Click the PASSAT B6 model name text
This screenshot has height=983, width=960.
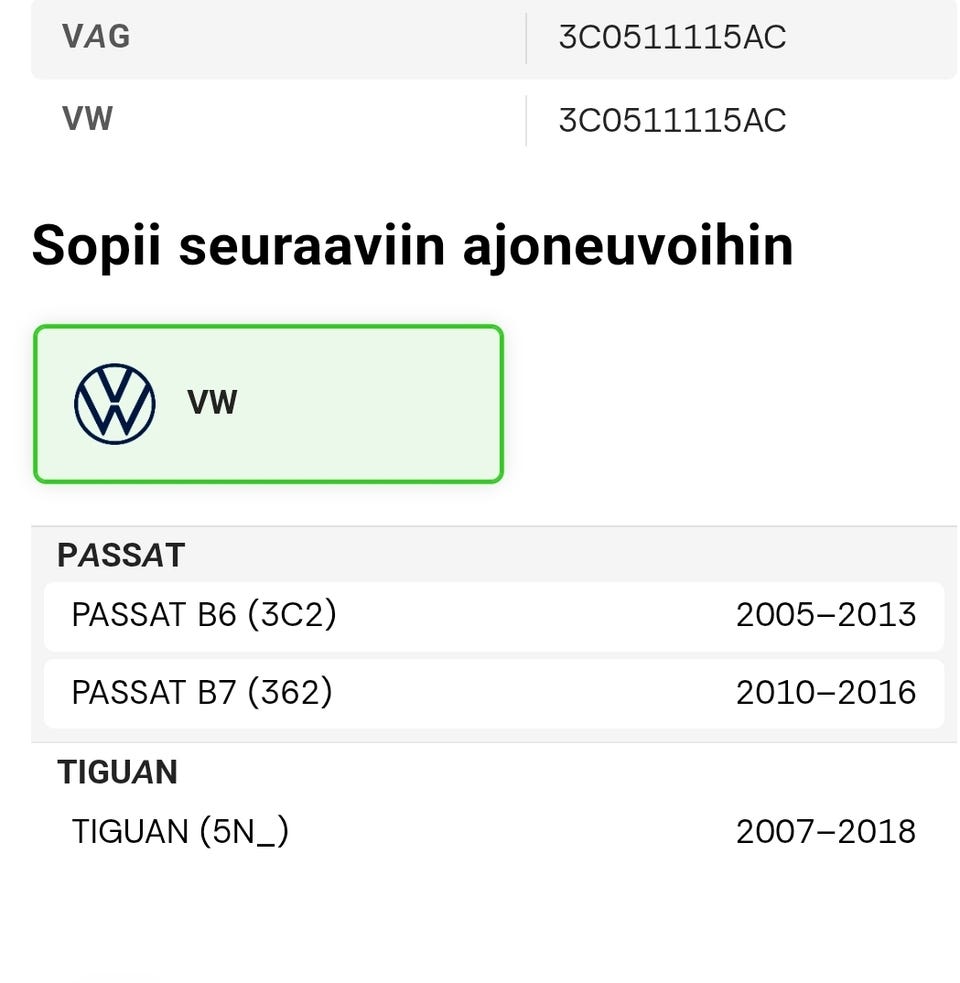[x=204, y=615]
